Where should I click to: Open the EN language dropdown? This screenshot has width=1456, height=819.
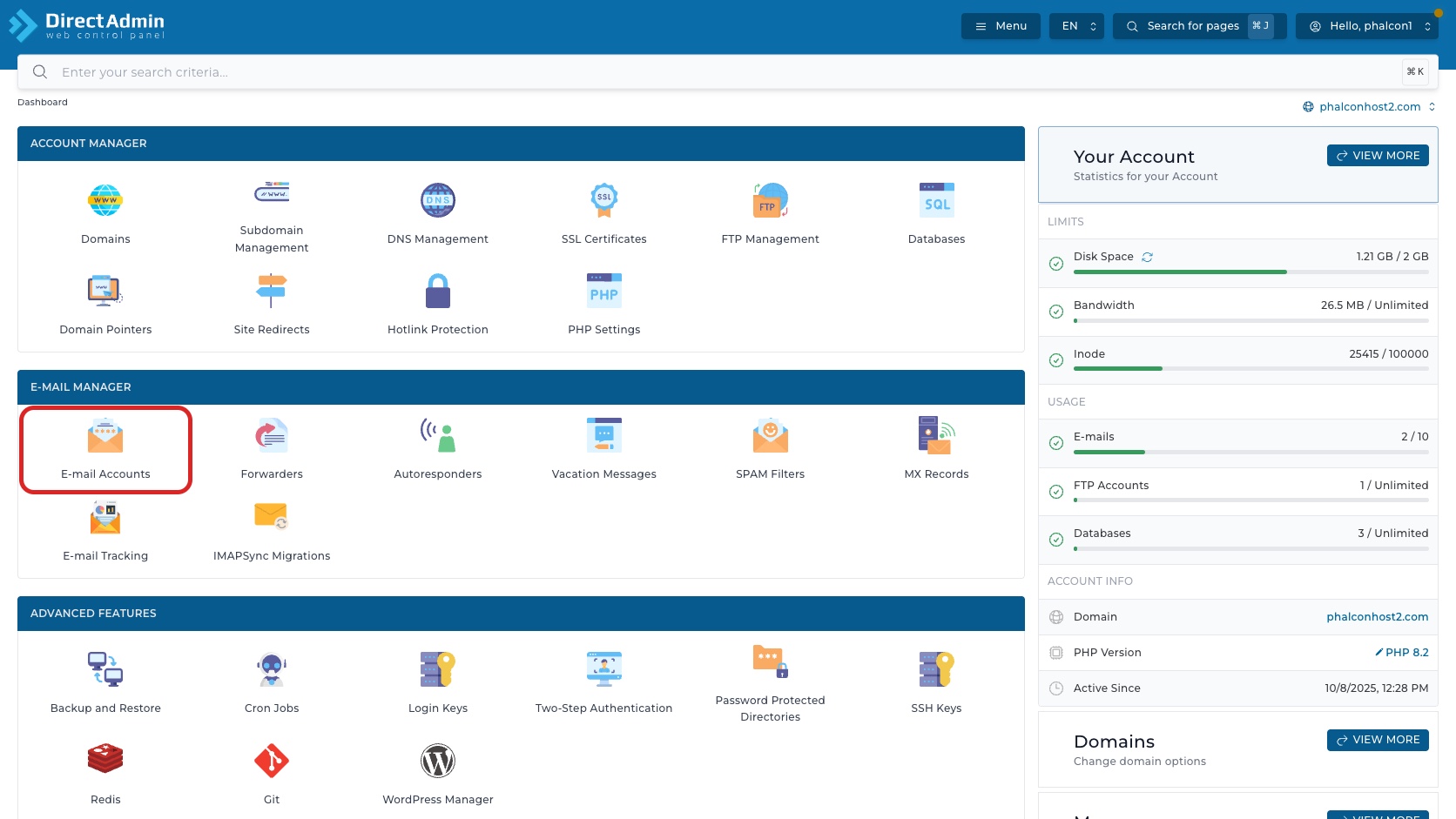pos(1077,26)
